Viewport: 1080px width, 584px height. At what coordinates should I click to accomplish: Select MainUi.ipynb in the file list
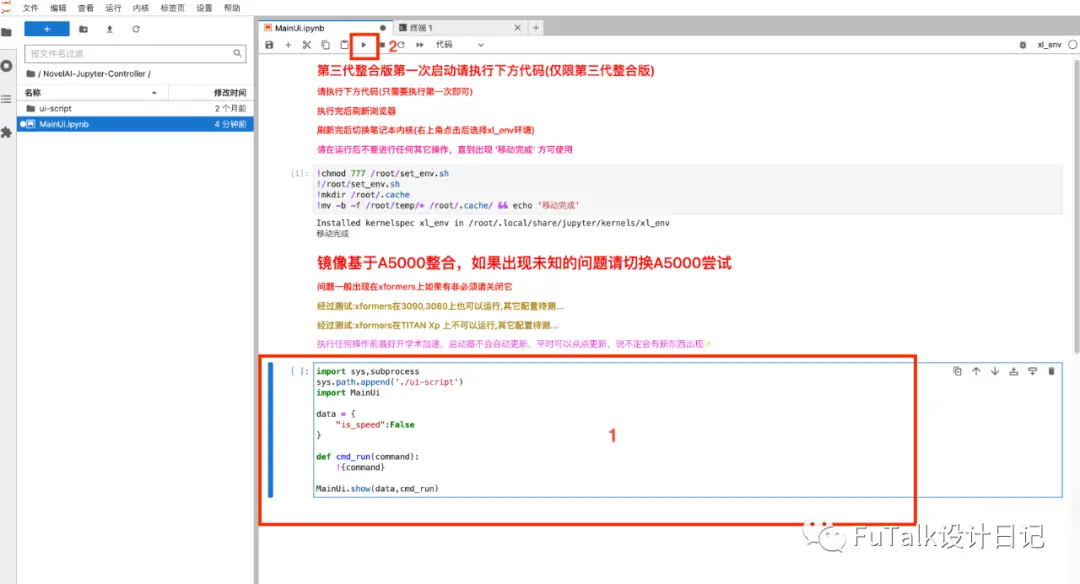(135, 124)
